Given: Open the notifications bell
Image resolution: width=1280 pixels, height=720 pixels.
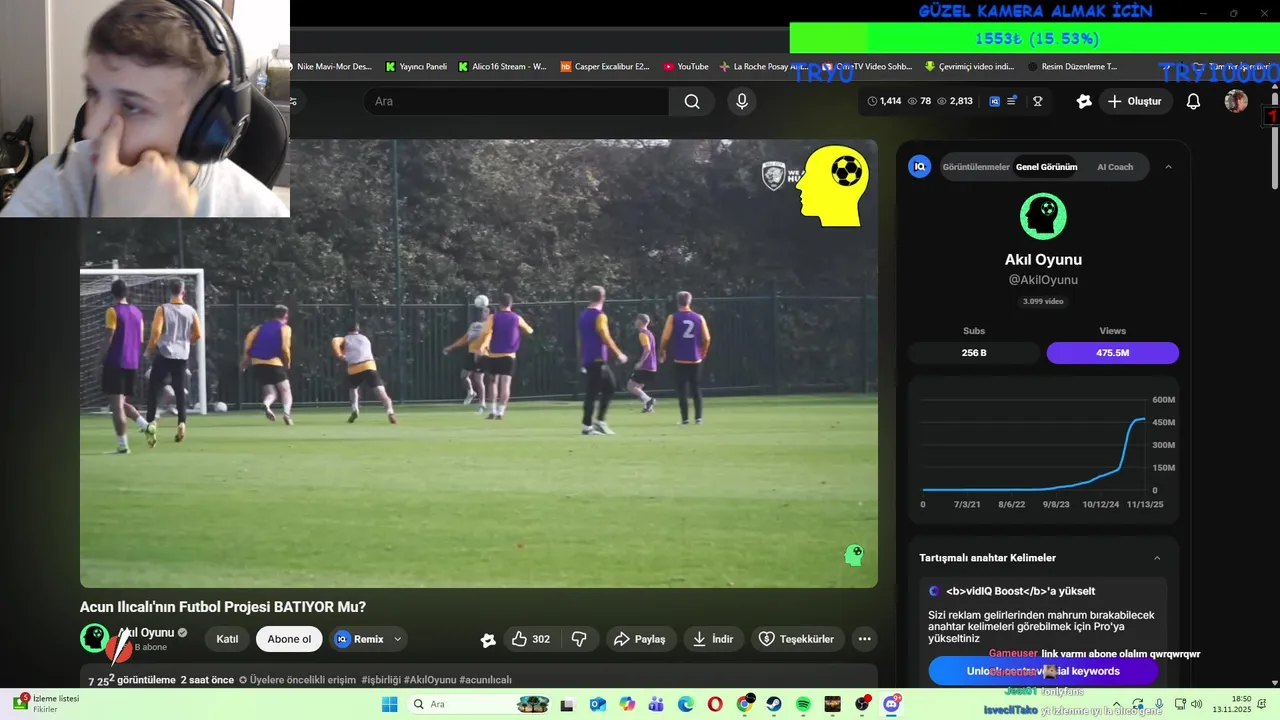Looking at the screenshot, I should 1193,101.
